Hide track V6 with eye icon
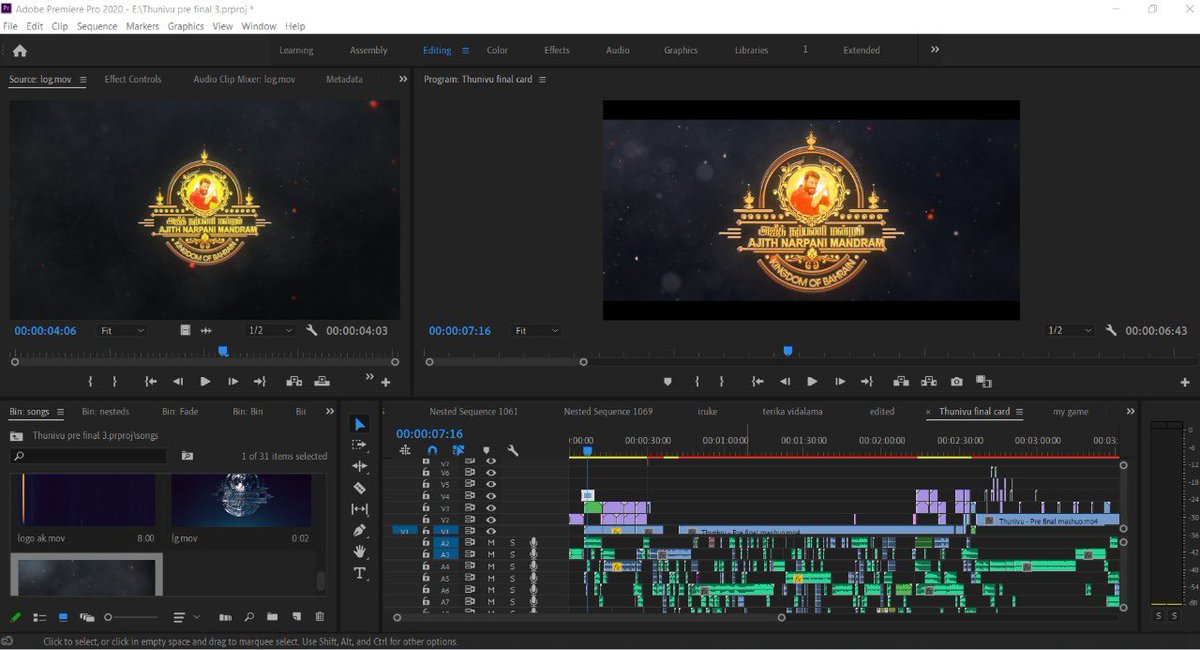 pyautogui.click(x=491, y=473)
